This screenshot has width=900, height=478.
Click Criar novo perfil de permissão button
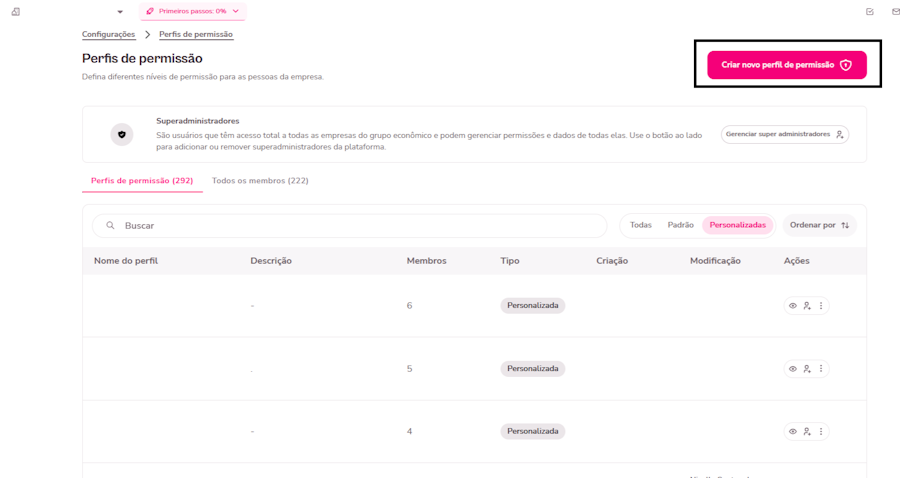coord(786,65)
